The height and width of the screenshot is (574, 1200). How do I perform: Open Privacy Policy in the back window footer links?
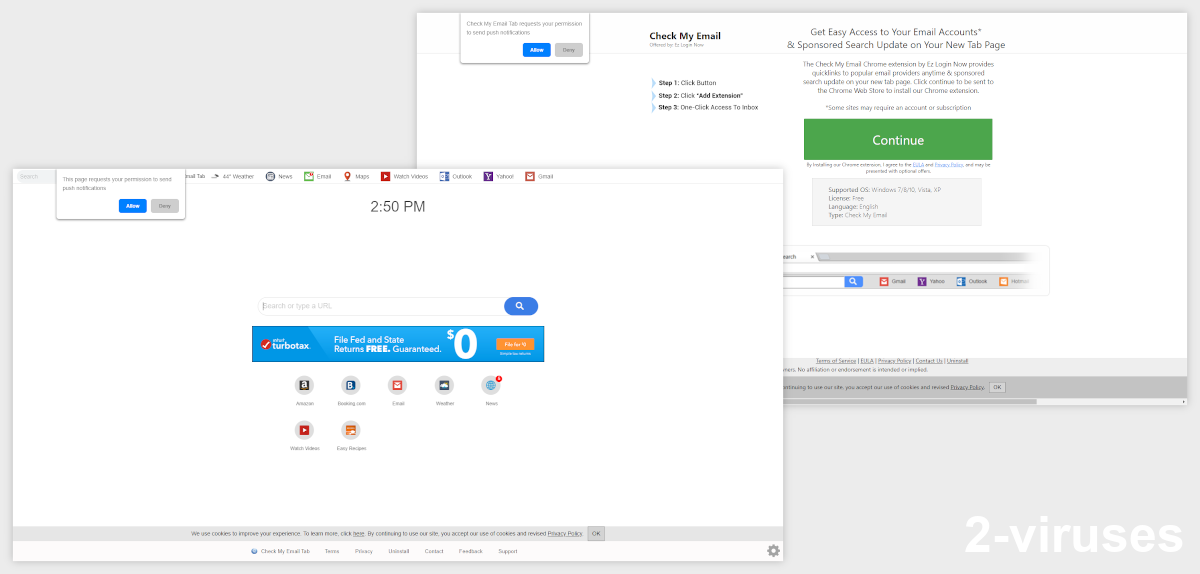pyautogui.click(x=896, y=361)
